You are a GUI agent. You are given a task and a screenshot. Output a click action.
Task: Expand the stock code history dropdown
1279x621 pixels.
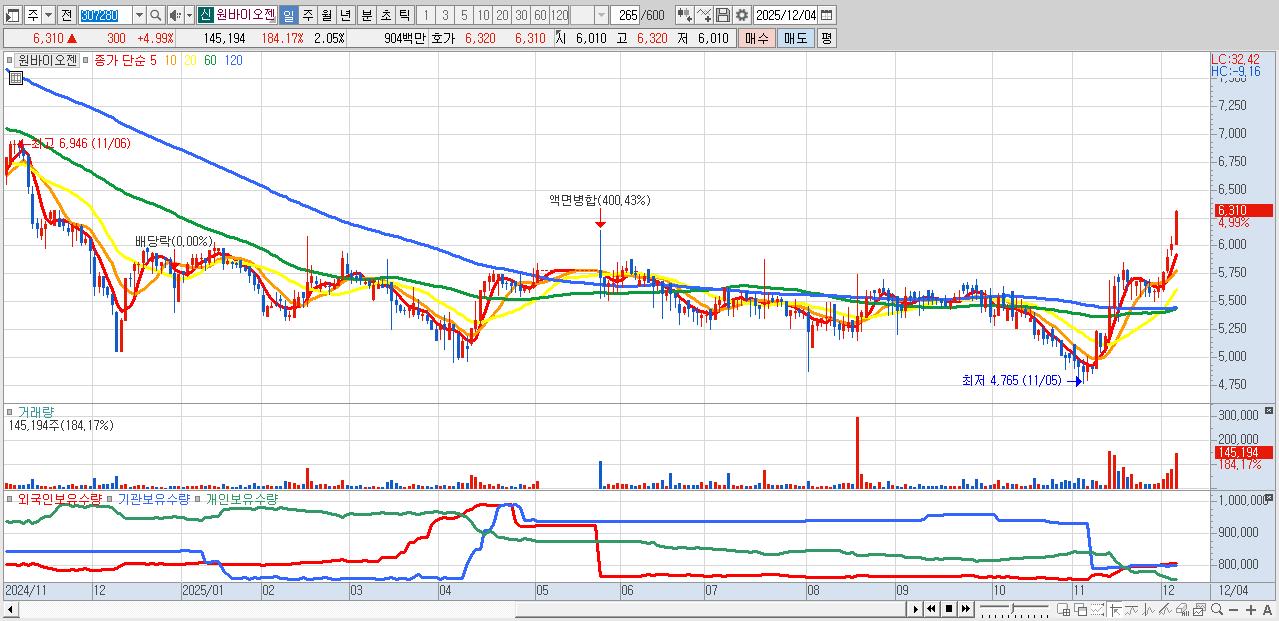point(139,15)
